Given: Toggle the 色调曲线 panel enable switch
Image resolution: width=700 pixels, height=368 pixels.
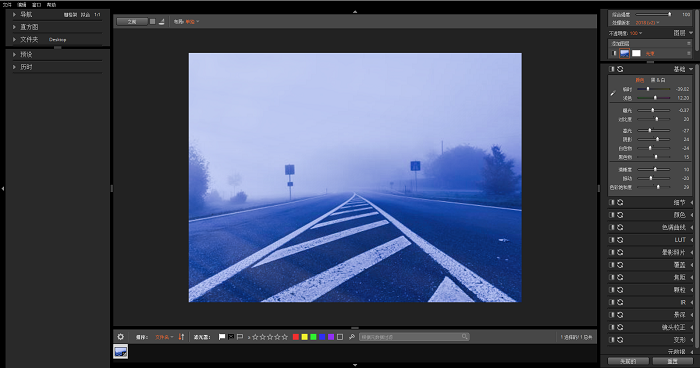Looking at the screenshot, I should (612, 227).
